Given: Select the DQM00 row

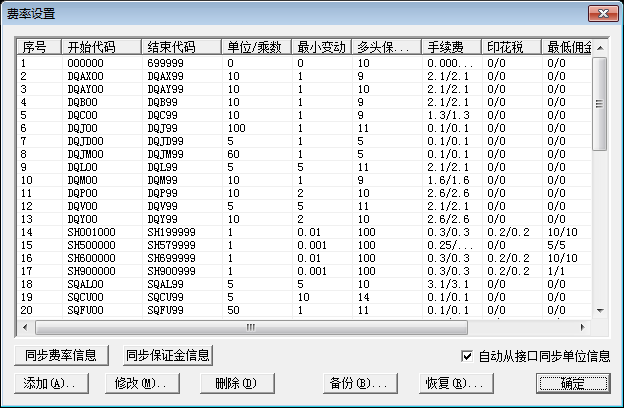Looking at the screenshot, I should 304,180.
